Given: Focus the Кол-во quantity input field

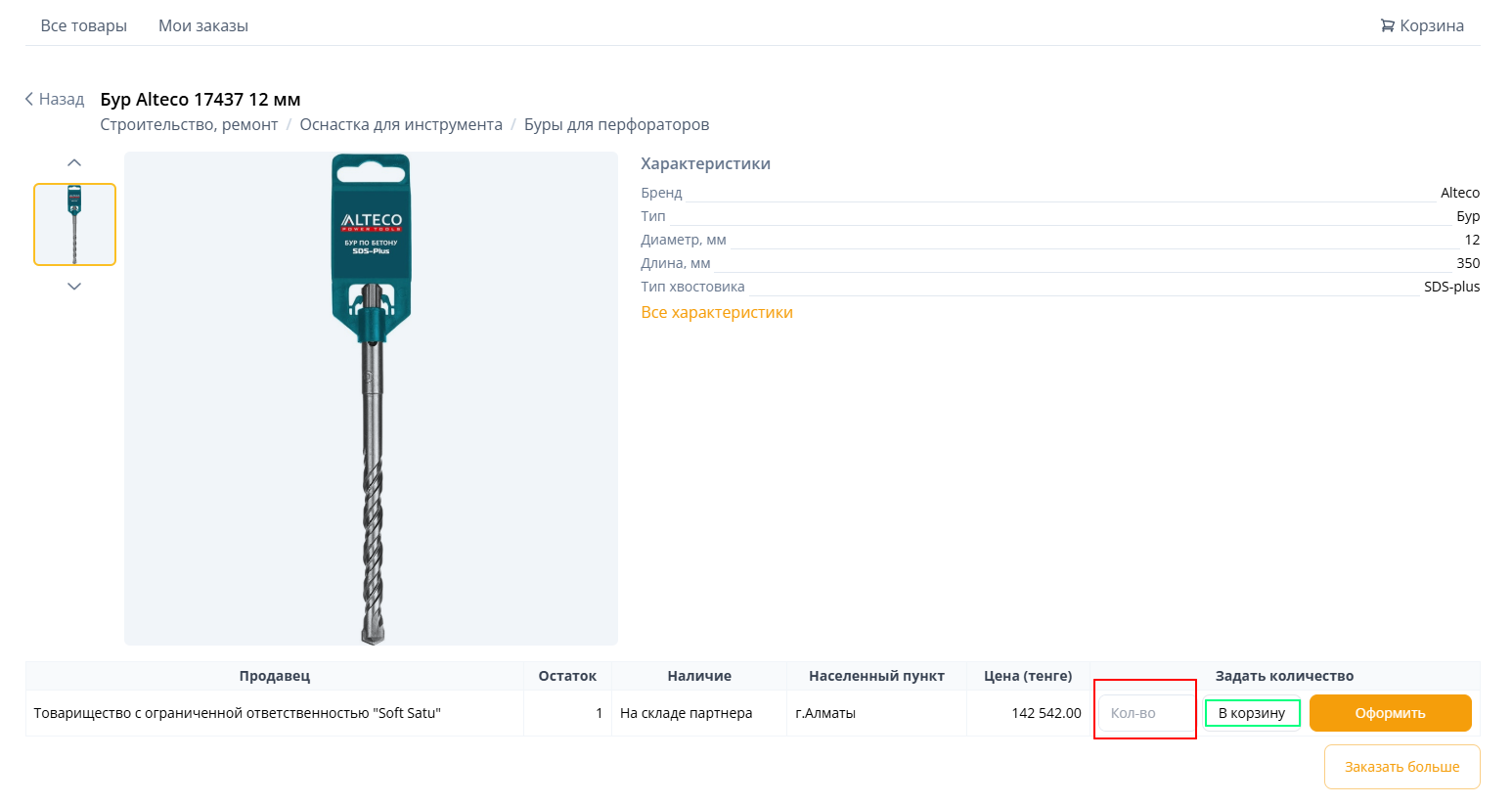Looking at the screenshot, I should click(x=1147, y=713).
